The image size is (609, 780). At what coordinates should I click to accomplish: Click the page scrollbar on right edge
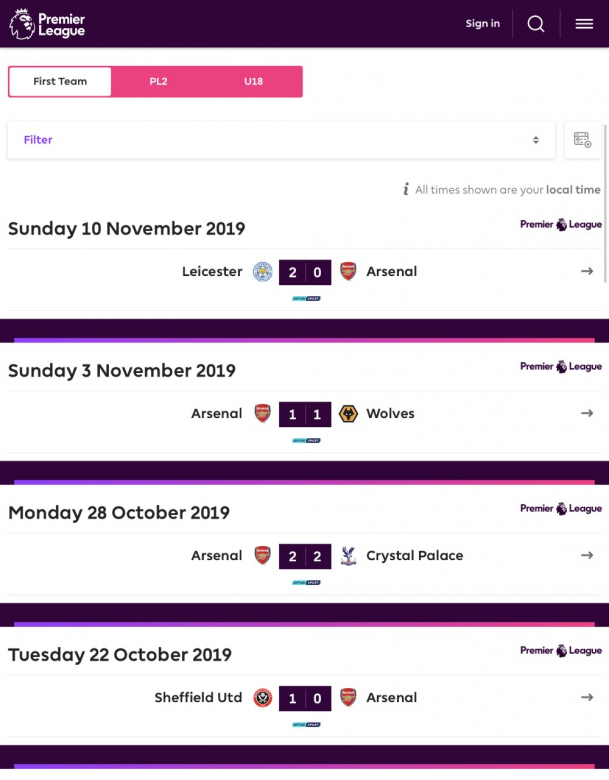[605, 200]
